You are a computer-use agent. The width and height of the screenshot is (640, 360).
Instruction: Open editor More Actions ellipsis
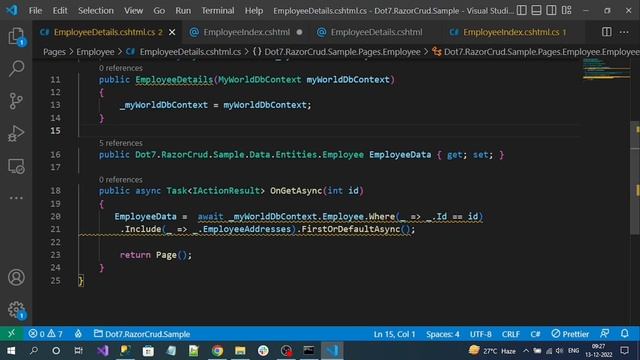click(x=624, y=32)
